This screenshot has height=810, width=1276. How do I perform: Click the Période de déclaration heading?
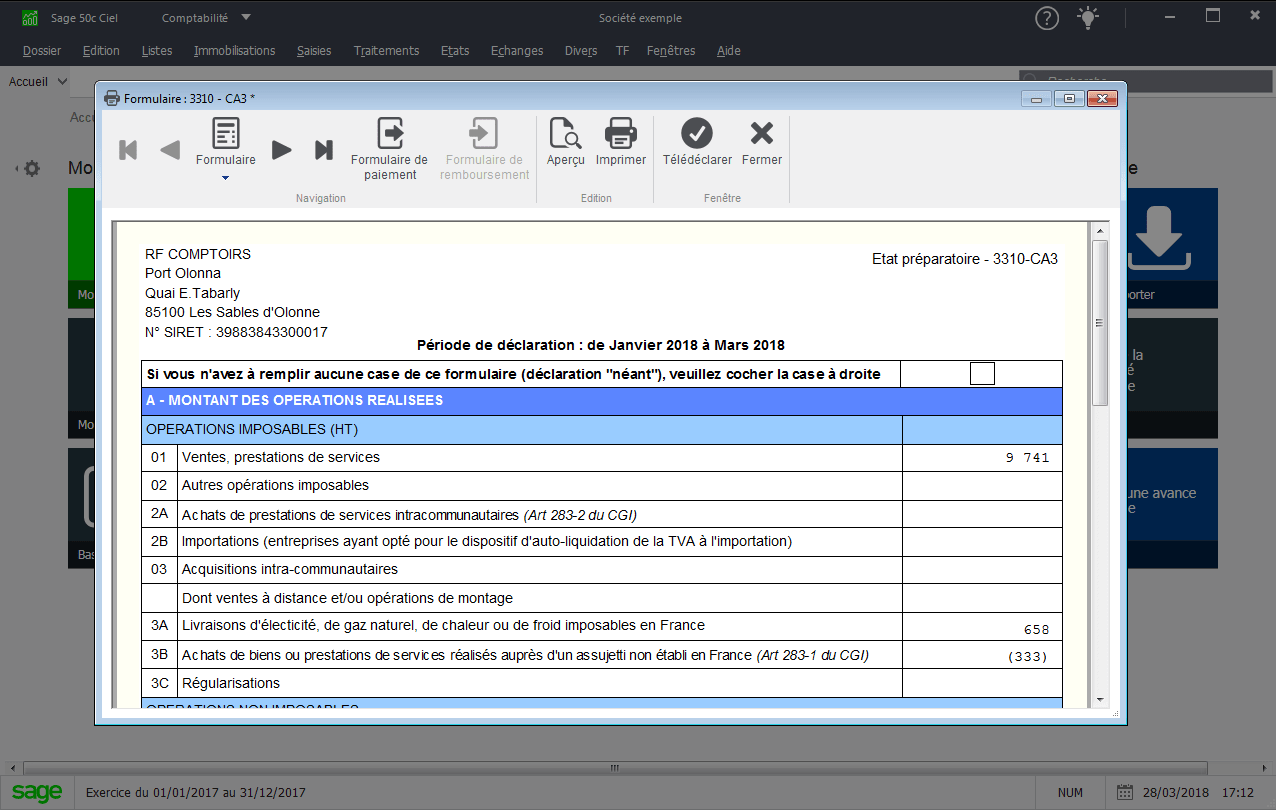(601, 345)
